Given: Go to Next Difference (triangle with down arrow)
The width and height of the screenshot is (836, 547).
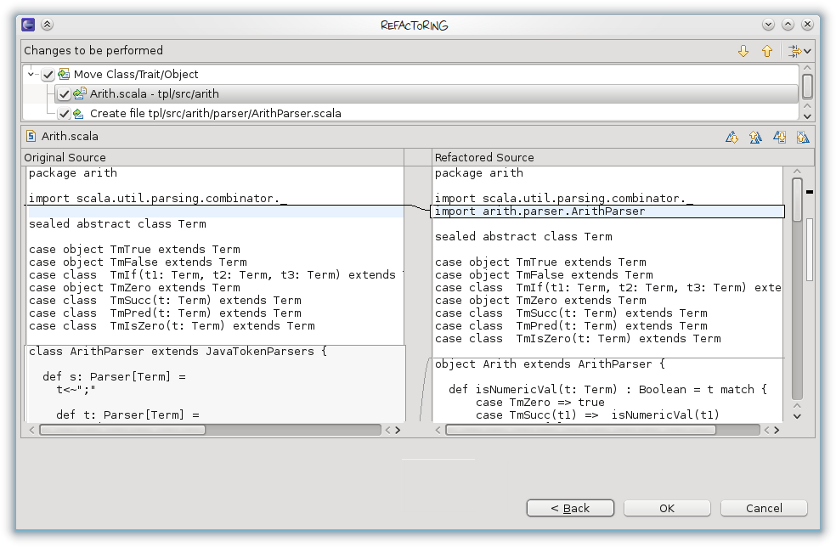Looking at the screenshot, I should tap(732, 138).
